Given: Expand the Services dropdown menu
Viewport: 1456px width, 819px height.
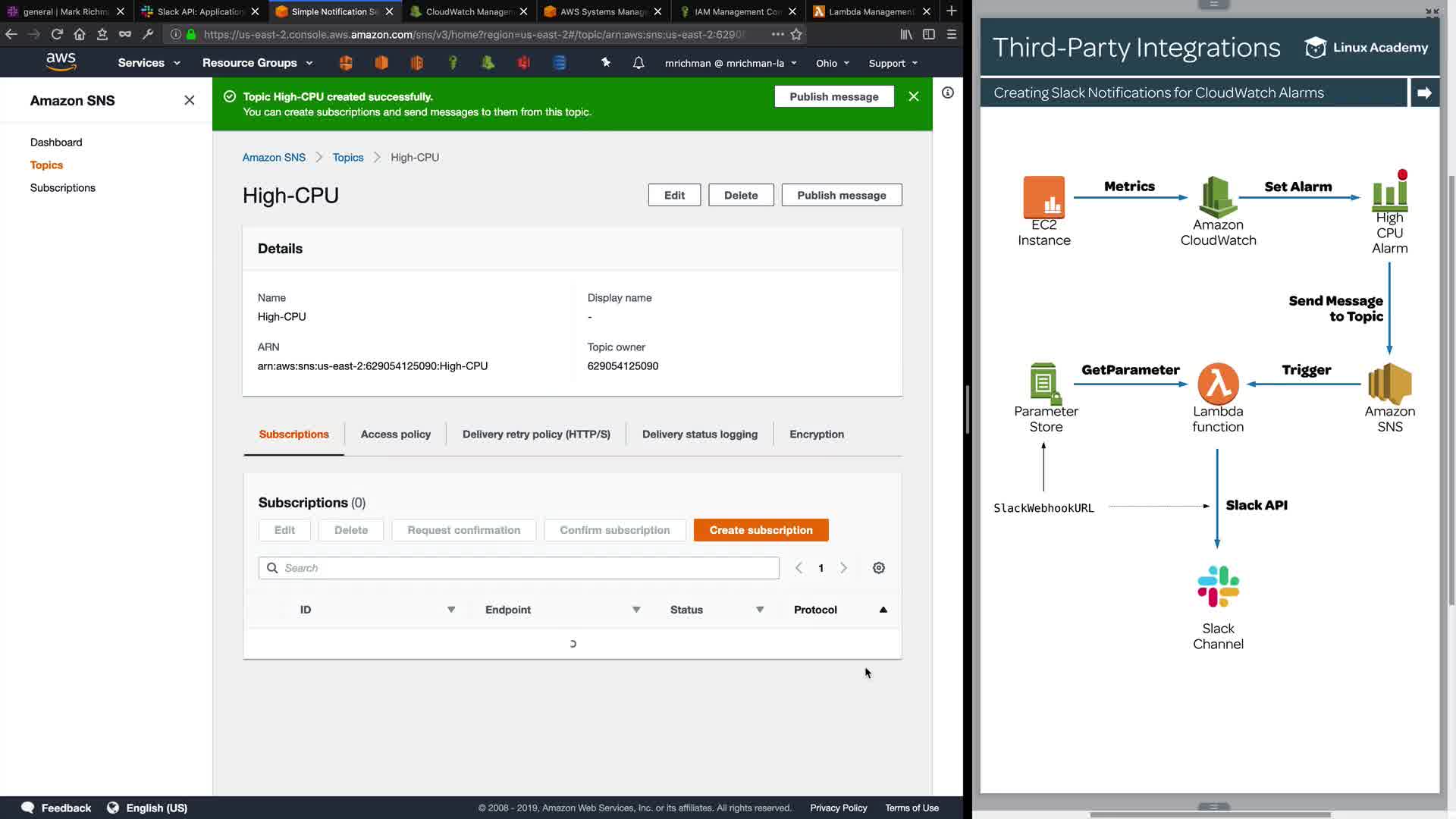Looking at the screenshot, I should click(x=149, y=63).
